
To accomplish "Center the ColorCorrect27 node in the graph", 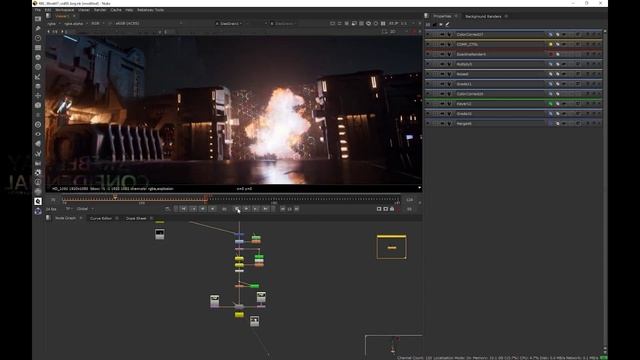I will (x=442, y=34).
